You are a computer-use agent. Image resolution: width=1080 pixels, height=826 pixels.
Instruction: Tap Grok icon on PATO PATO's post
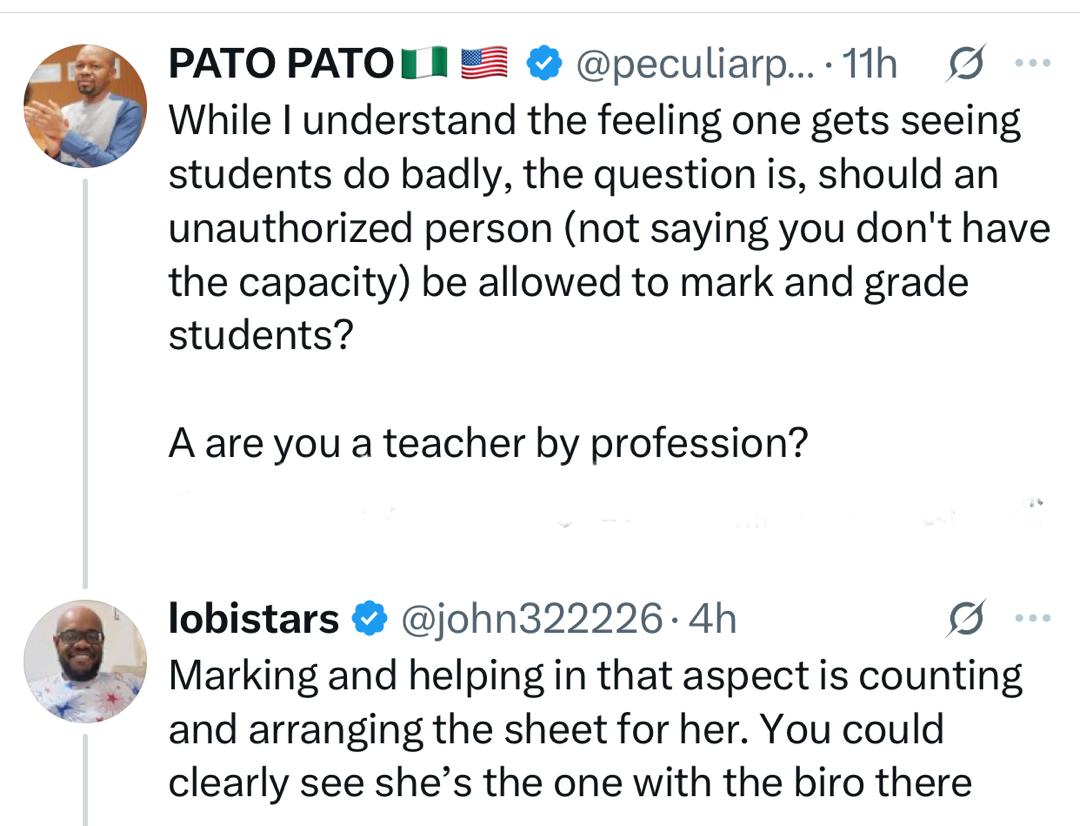967,63
